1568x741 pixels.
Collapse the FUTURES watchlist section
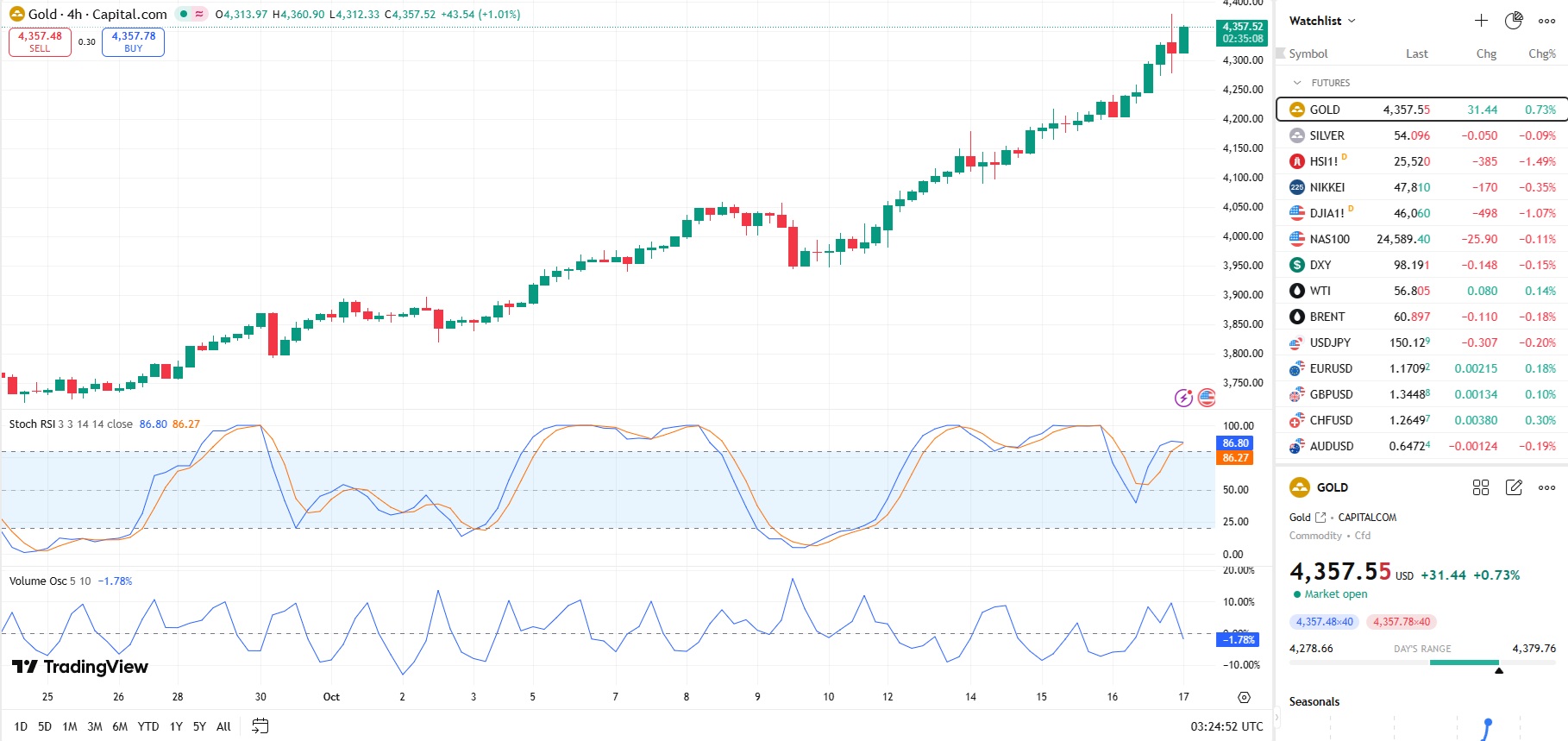(x=1297, y=83)
